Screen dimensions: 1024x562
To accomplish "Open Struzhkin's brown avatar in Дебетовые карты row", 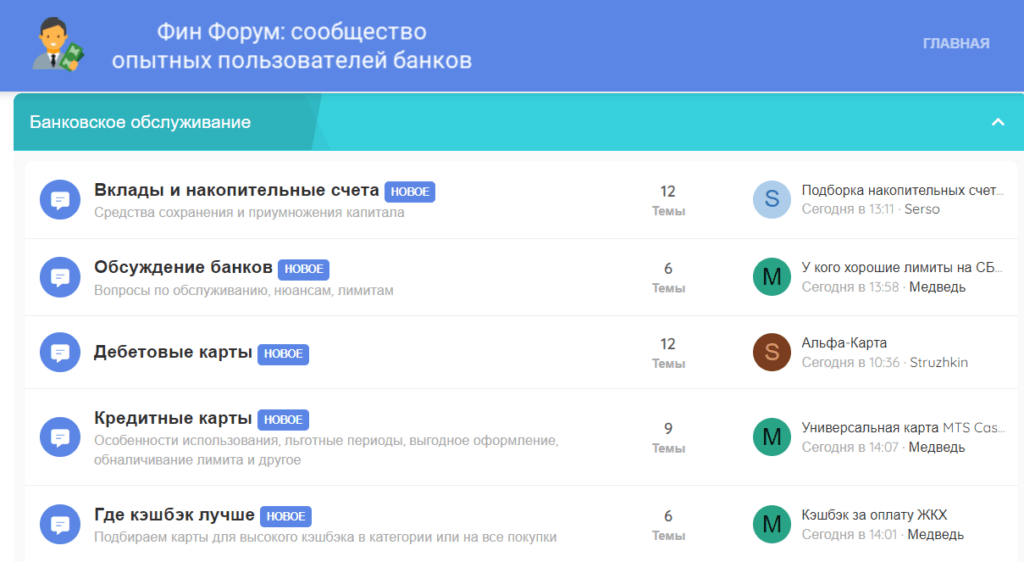I will (771, 352).
